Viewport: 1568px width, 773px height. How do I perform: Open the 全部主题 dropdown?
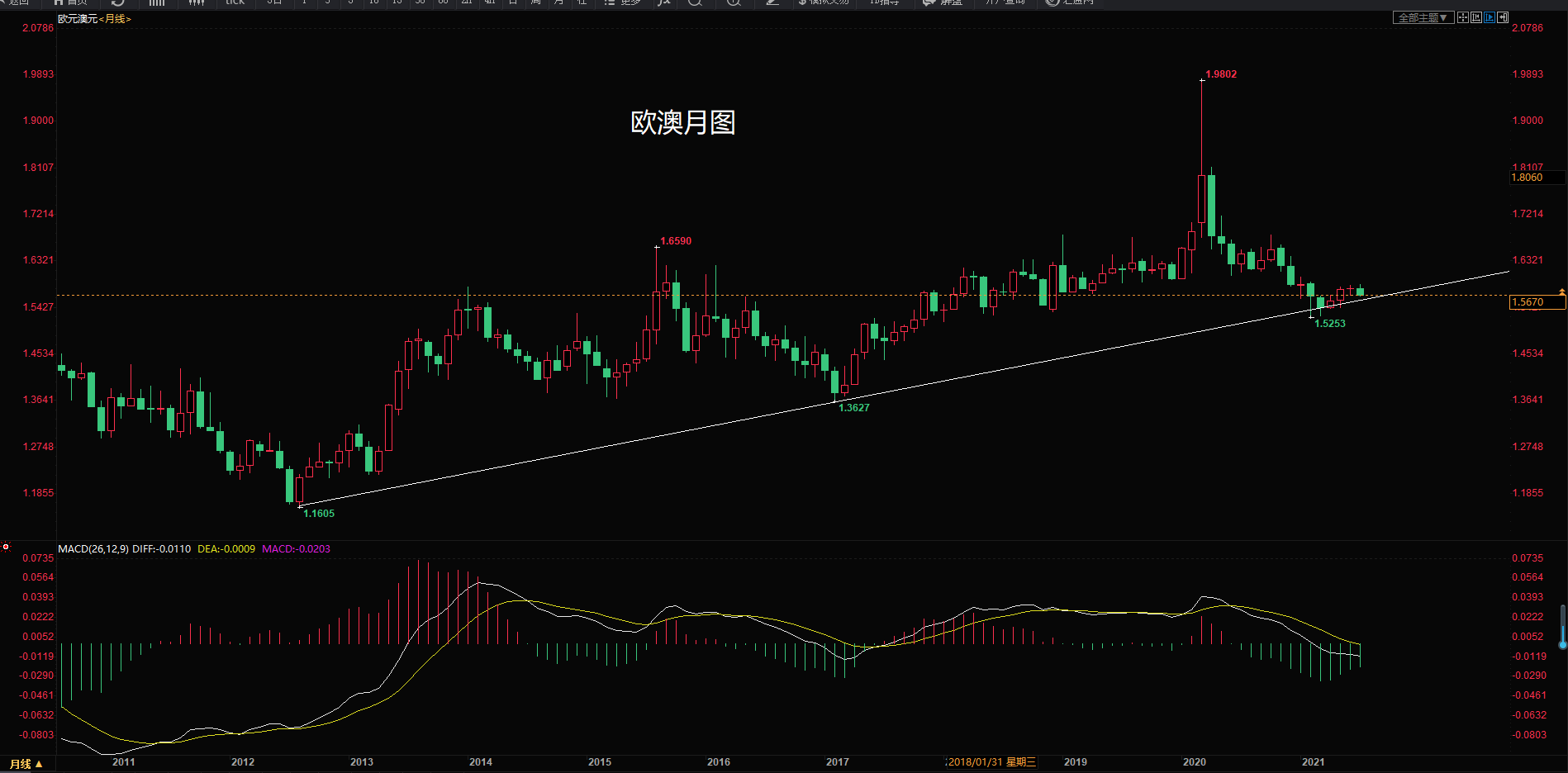pos(1423,17)
